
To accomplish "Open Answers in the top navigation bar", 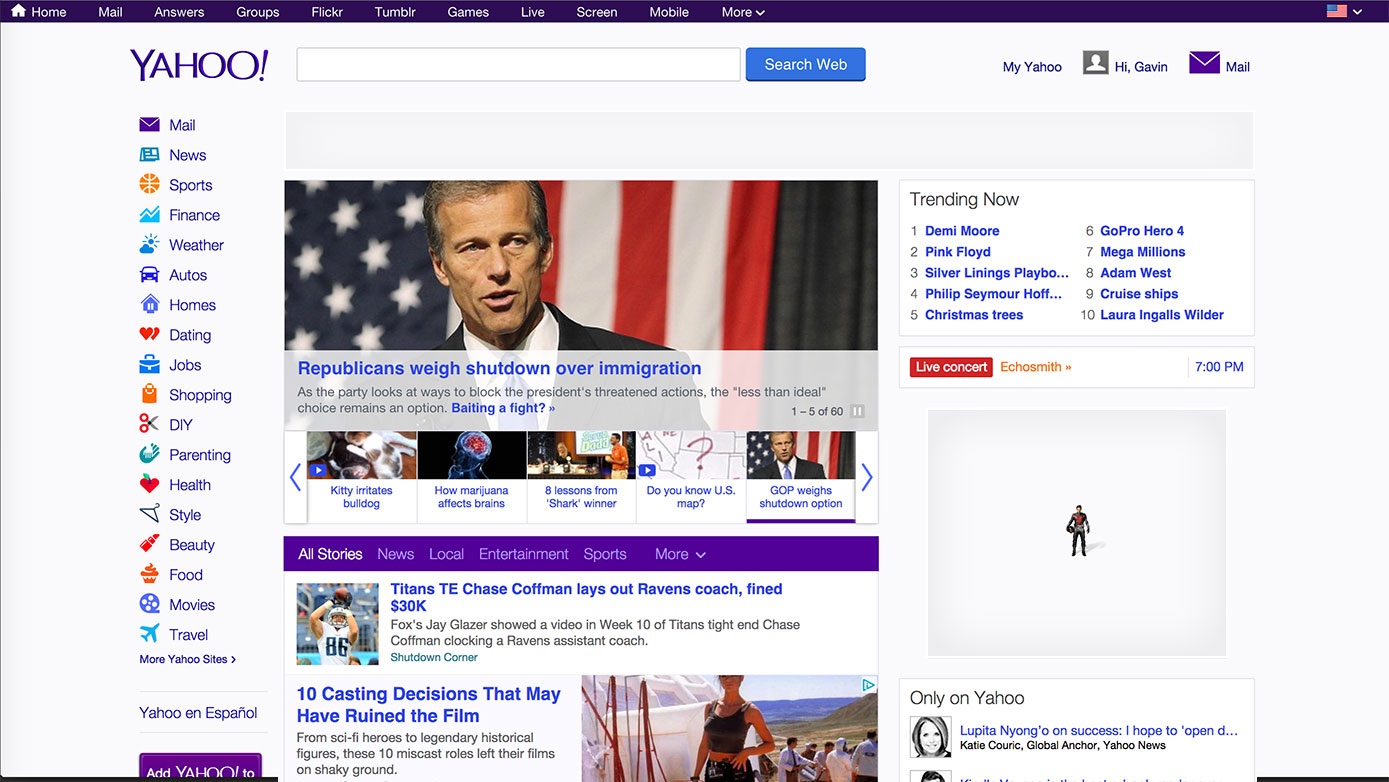I will click(179, 12).
